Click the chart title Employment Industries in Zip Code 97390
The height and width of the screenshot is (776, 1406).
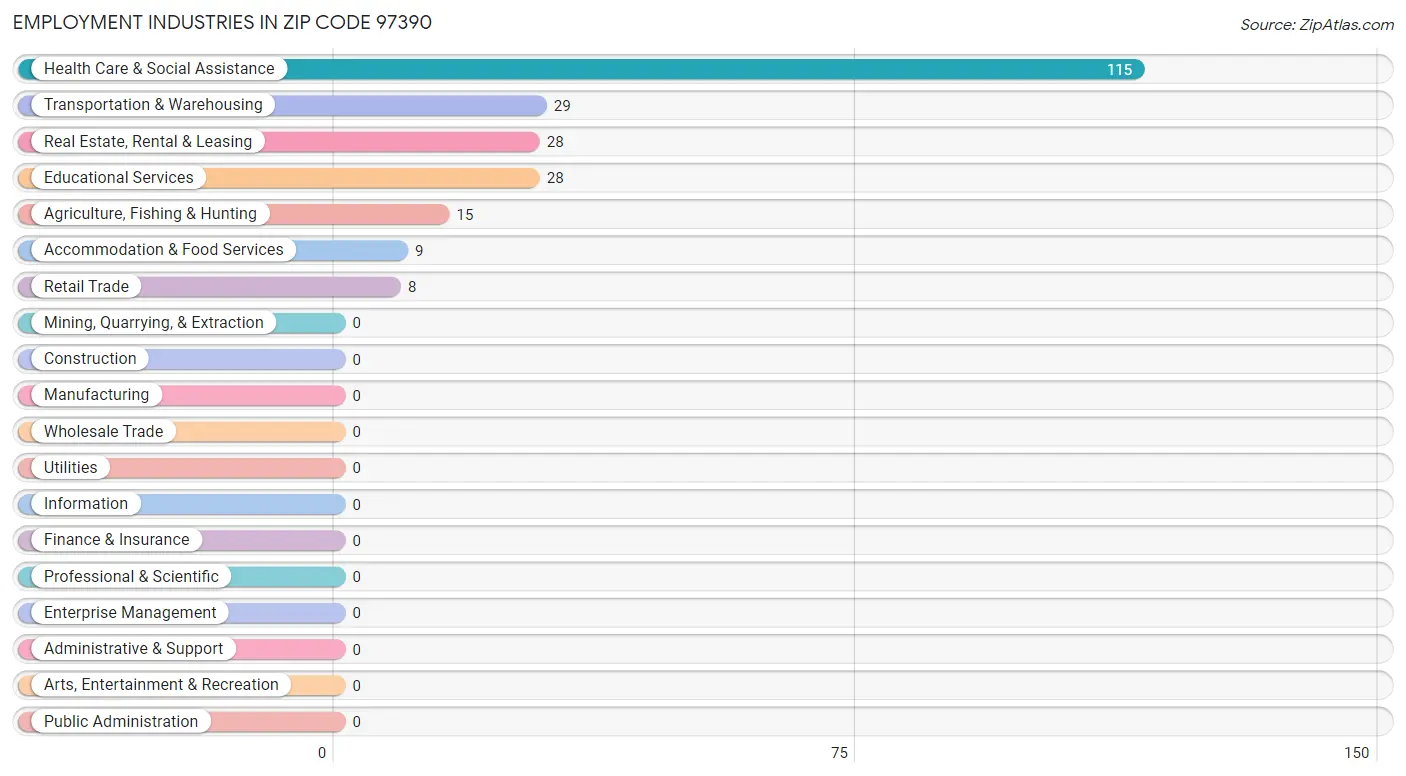click(x=222, y=22)
